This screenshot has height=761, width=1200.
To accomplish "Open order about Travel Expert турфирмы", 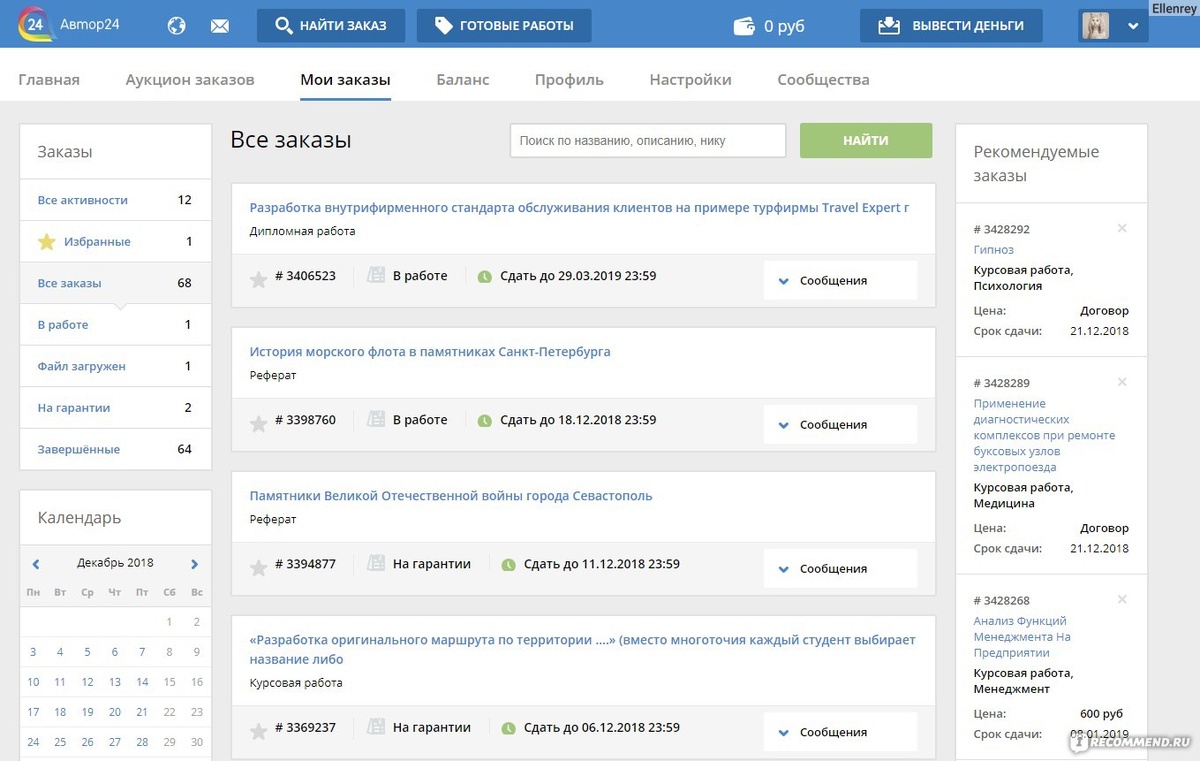I will click(x=579, y=208).
